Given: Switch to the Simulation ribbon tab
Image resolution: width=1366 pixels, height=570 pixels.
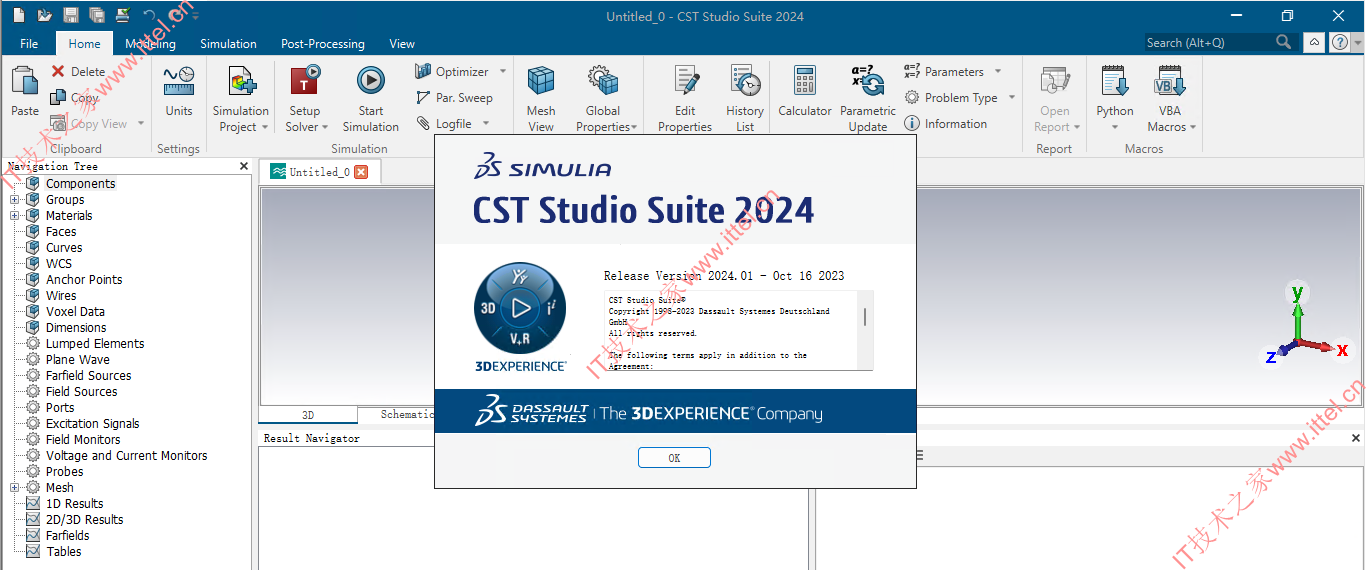Looking at the screenshot, I should 228,44.
